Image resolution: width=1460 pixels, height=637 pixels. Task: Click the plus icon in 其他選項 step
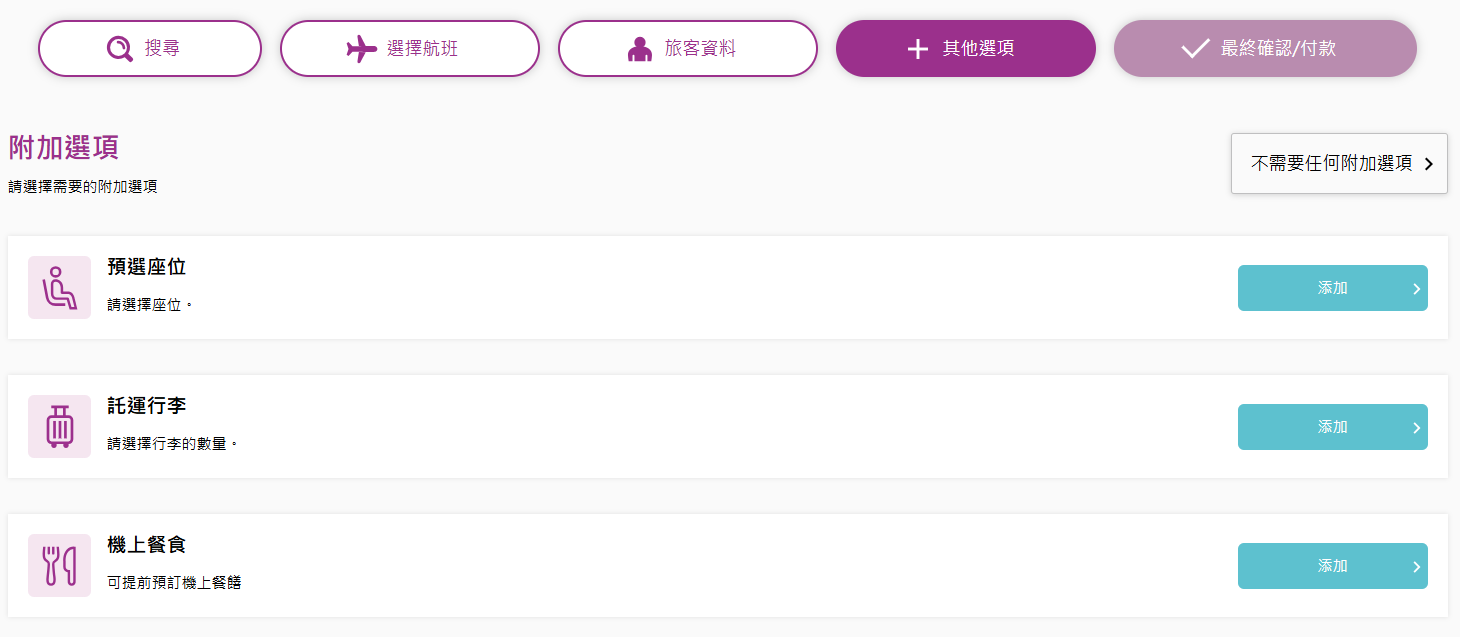pyautogui.click(x=918, y=48)
